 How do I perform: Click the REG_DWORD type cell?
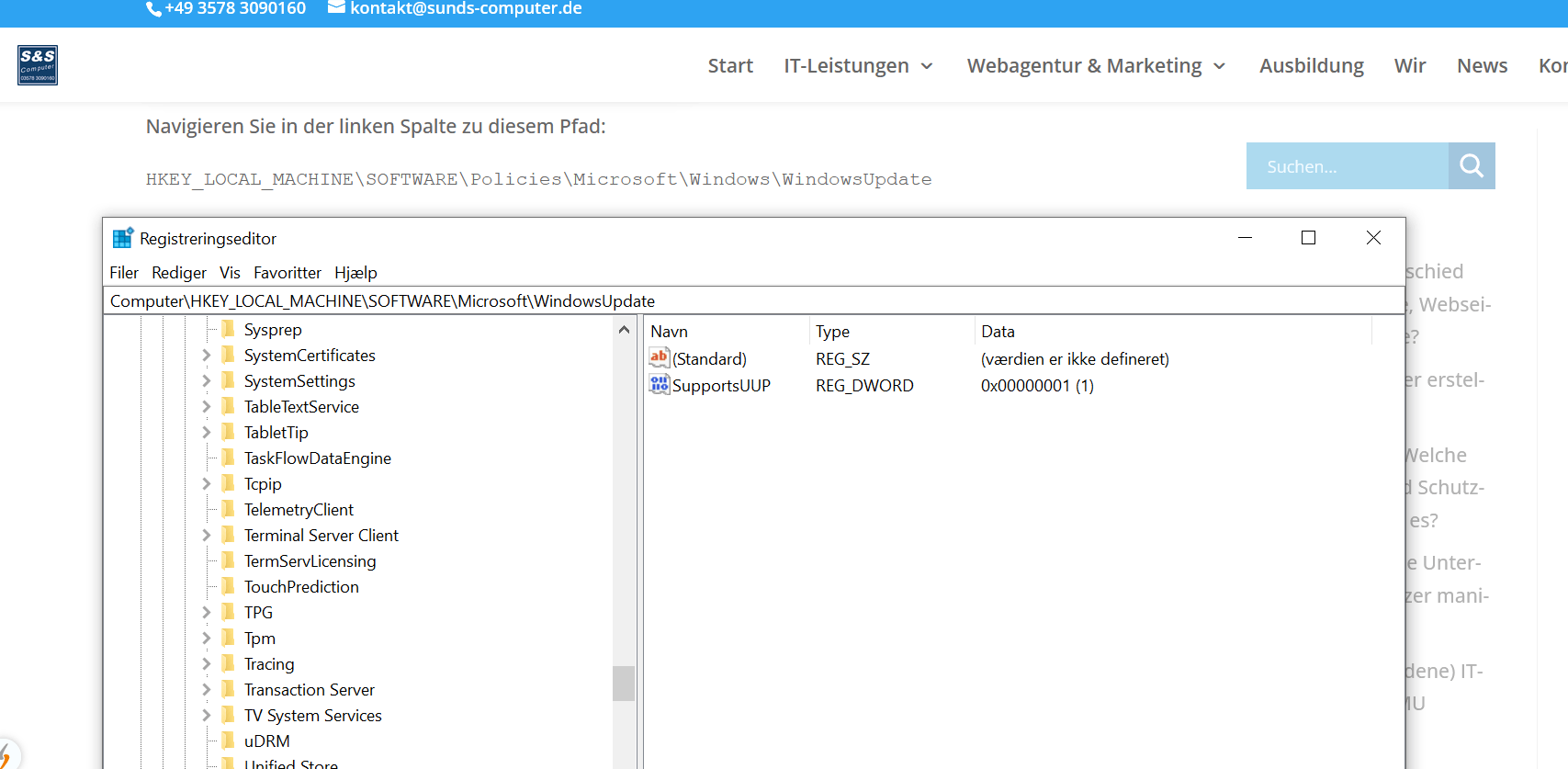[864, 386]
